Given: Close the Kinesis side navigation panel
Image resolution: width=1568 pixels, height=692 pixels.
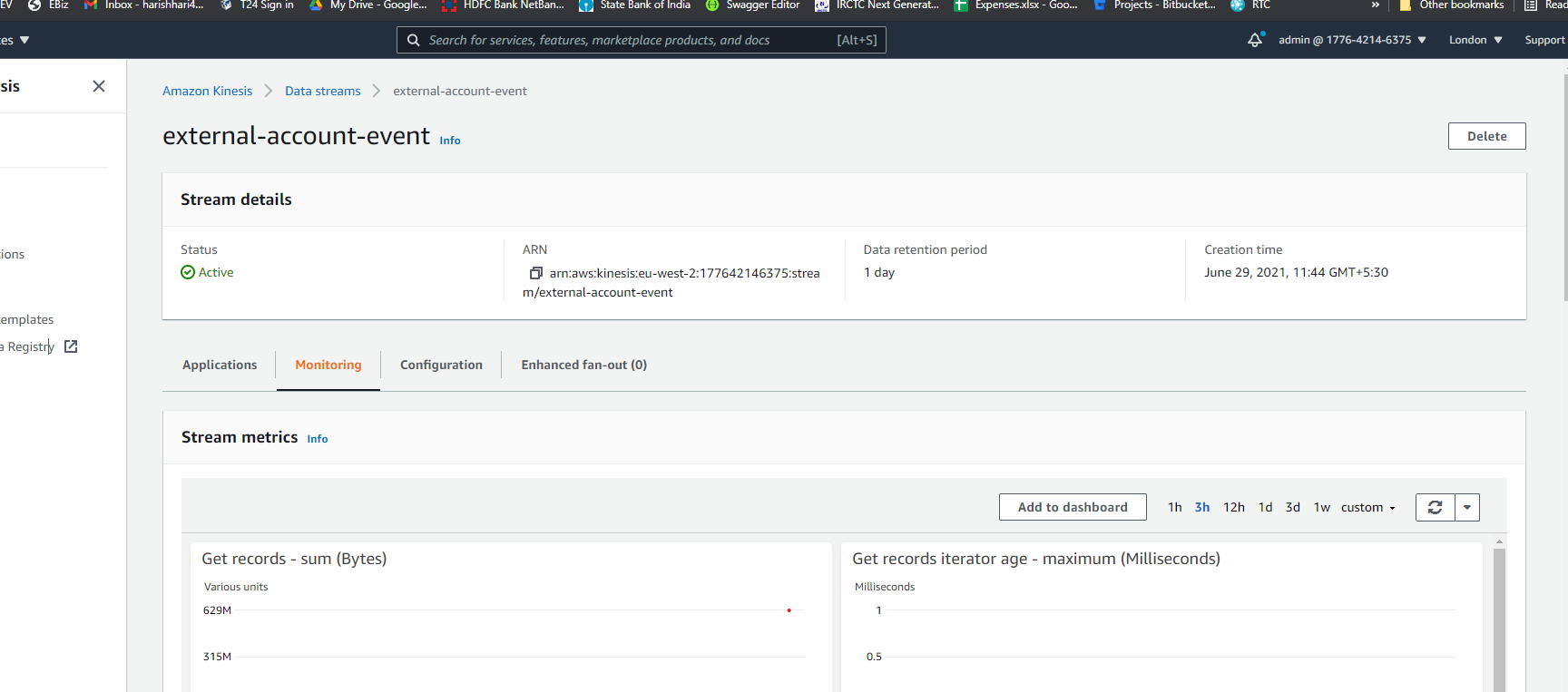Looking at the screenshot, I should [99, 86].
